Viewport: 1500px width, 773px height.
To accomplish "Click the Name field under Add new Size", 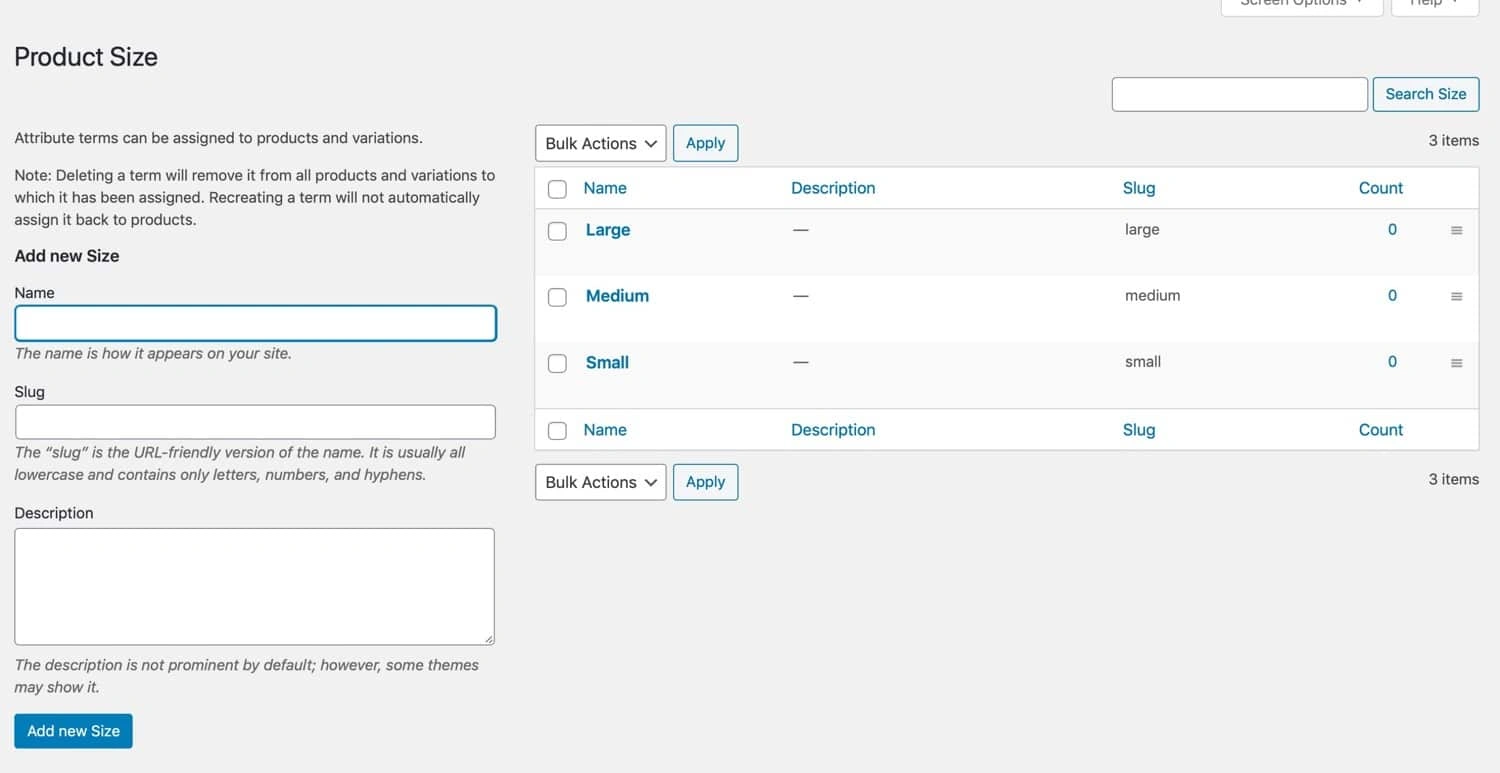I will [x=255, y=323].
